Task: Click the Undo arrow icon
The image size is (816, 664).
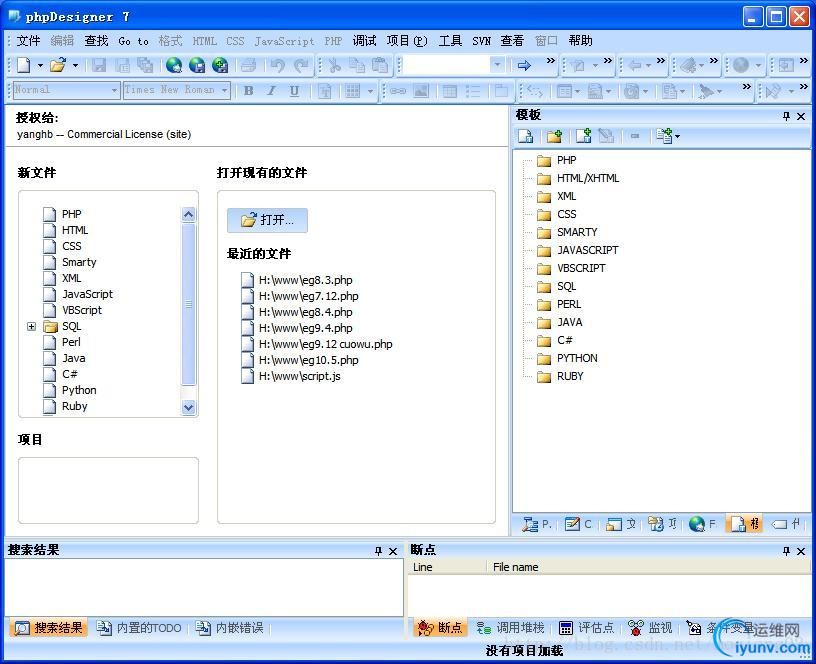Action: pos(278,65)
